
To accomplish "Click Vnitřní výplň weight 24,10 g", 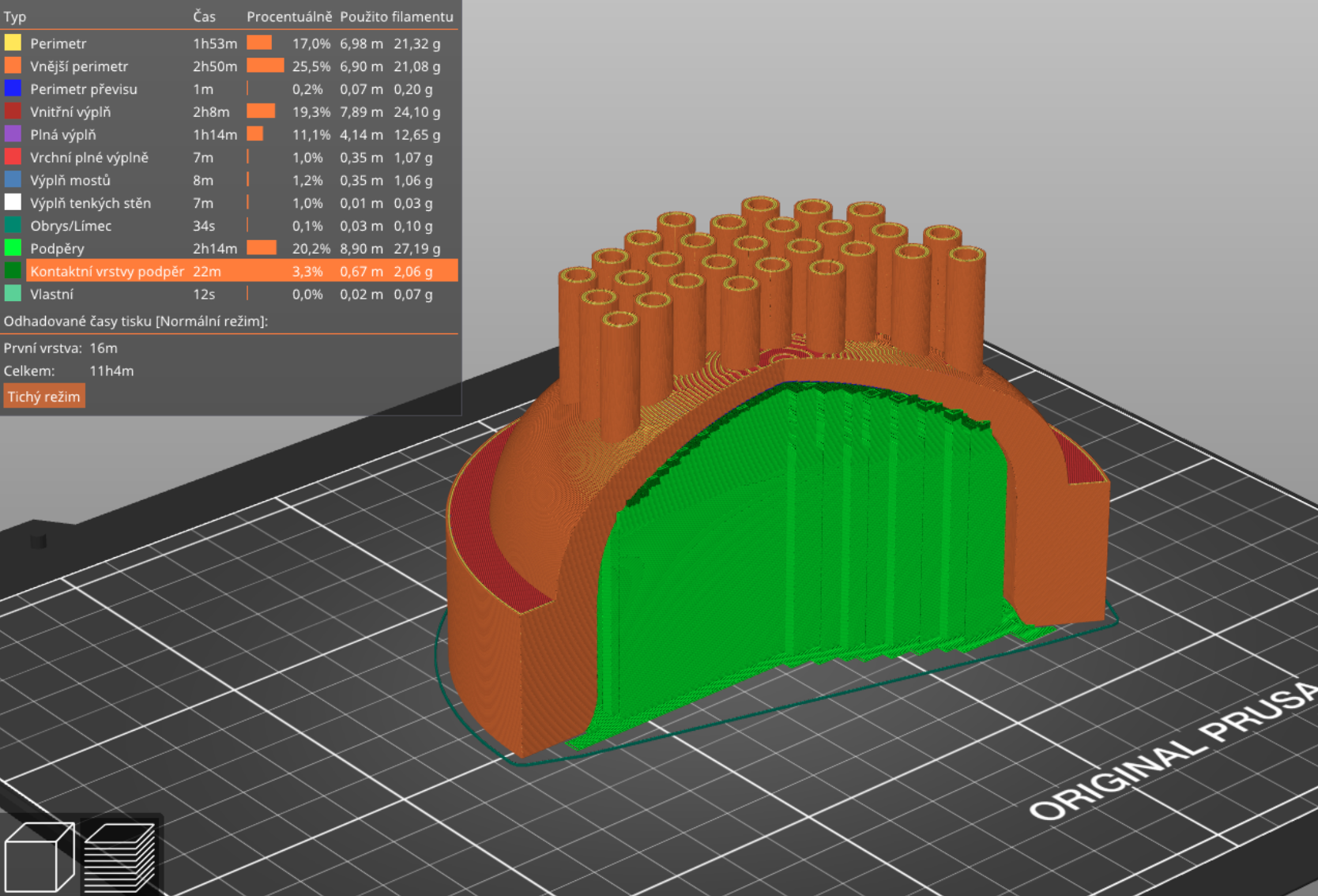I will pos(417,112).
